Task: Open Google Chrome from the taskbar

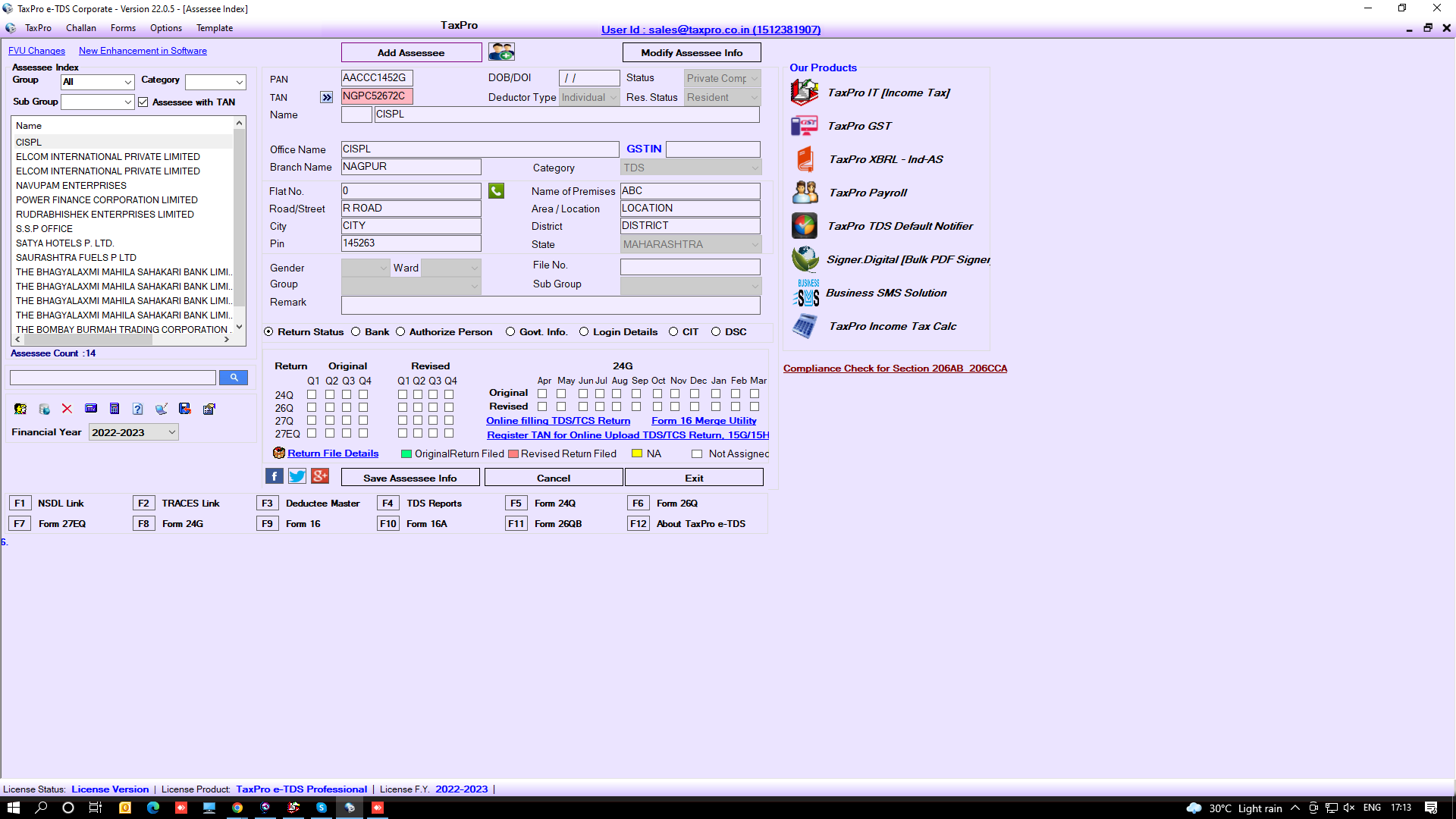Action: pos(237,808)
